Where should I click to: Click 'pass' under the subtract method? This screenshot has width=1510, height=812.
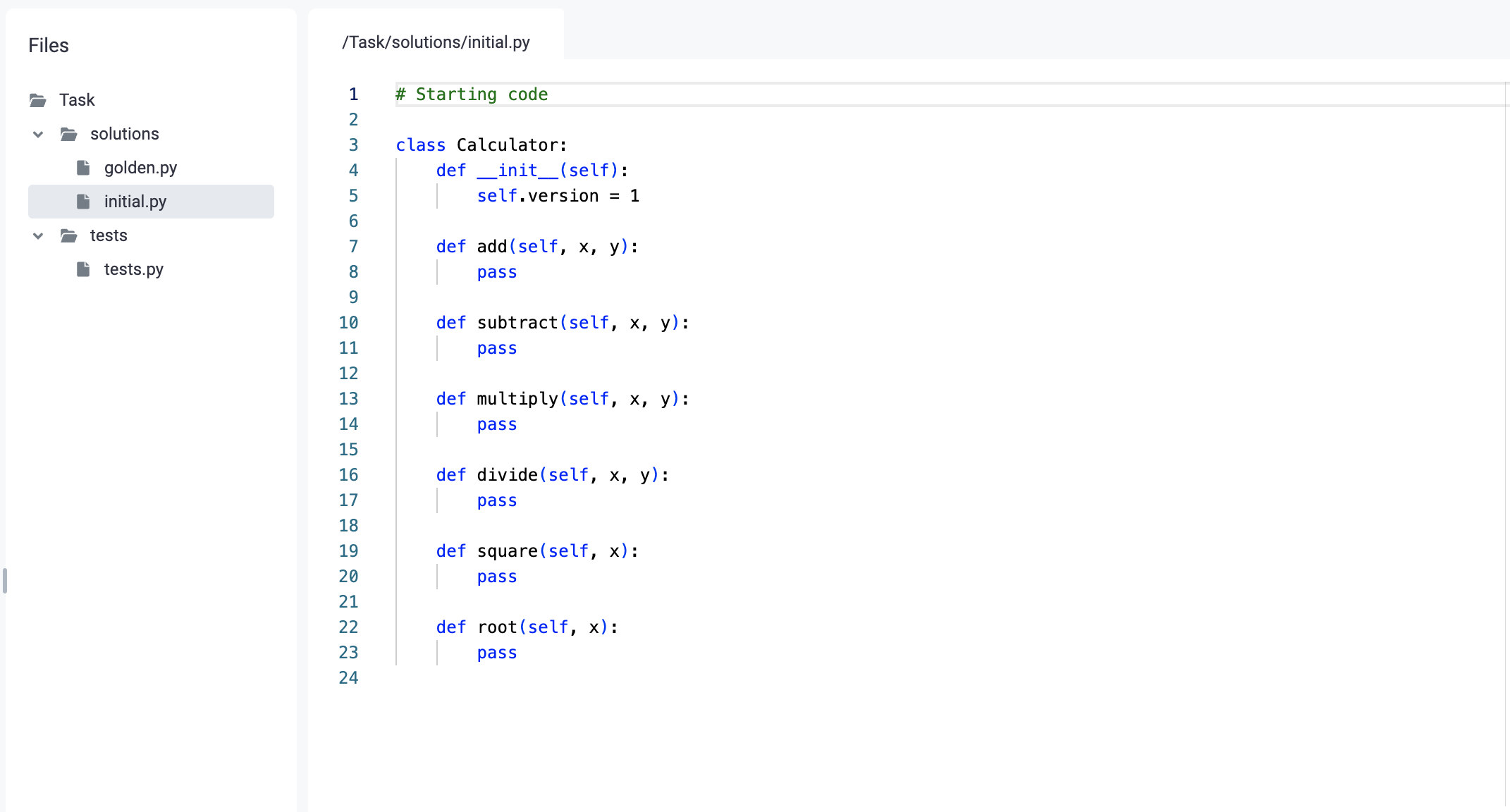pyautogui.click(x=497, y=348)
